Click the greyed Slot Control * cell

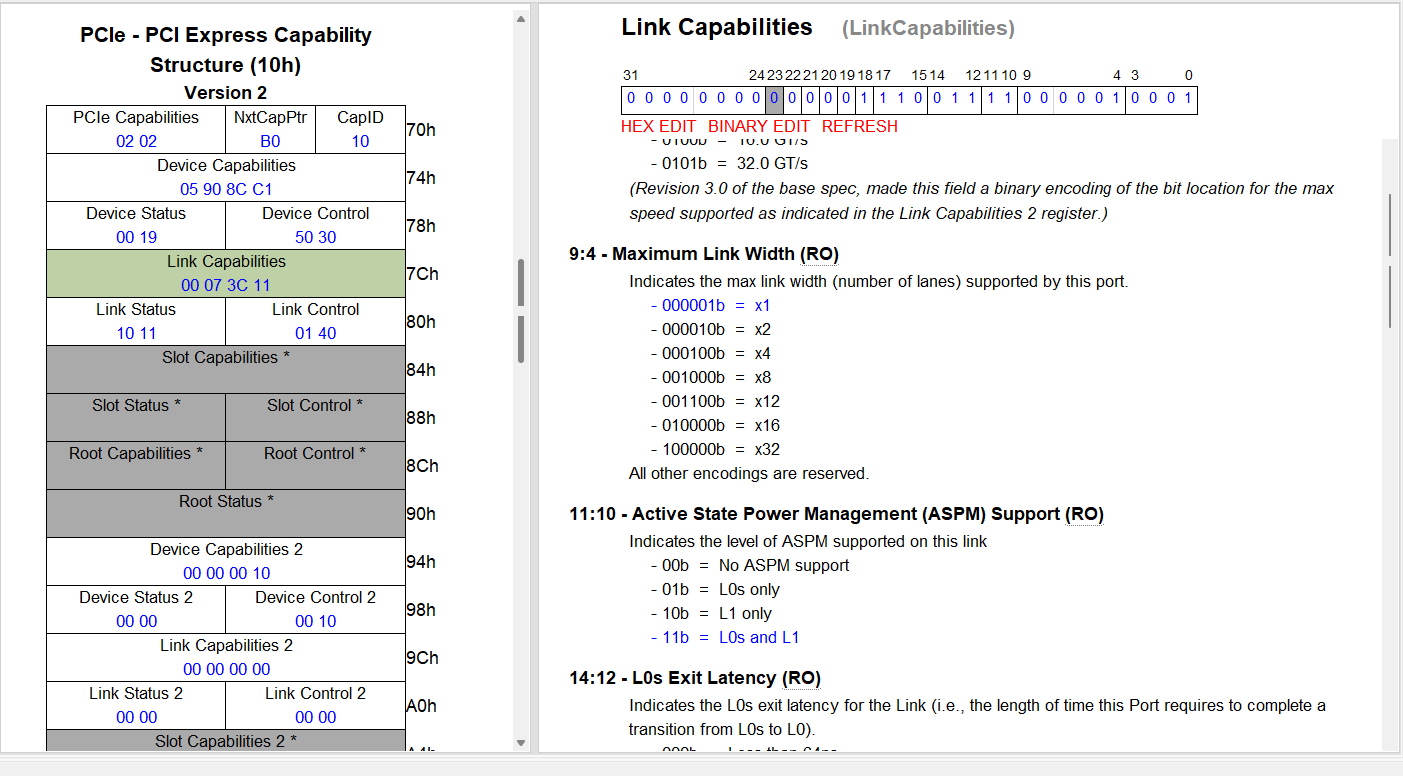316,418
